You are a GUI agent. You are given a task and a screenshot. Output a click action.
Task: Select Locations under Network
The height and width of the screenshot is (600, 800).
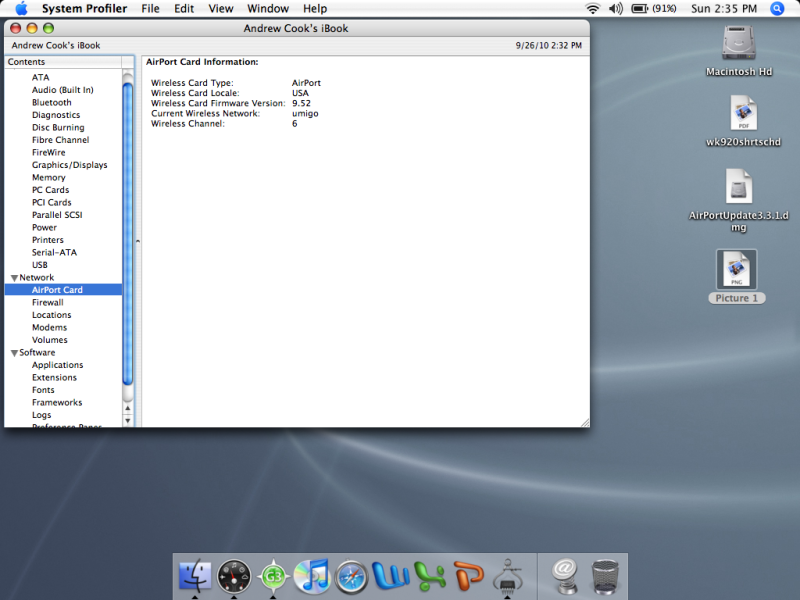(52, 315)
